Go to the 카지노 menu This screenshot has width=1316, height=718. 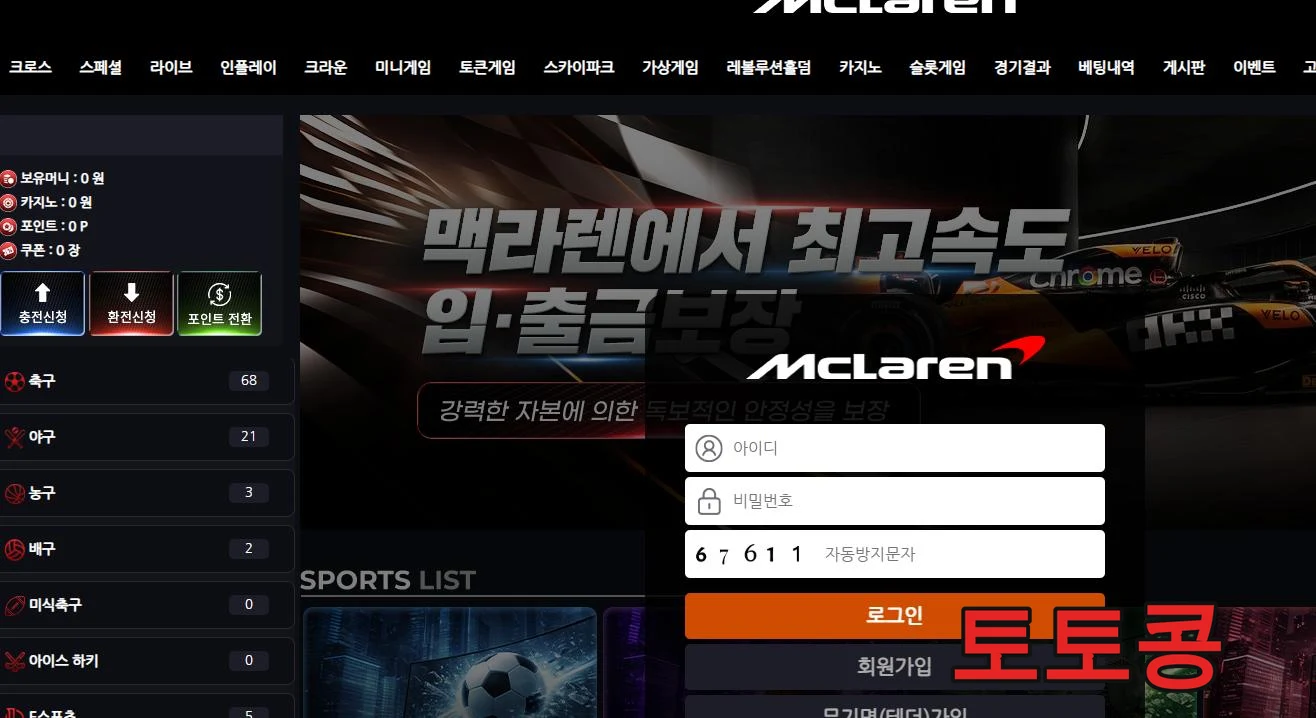[860, 68]
